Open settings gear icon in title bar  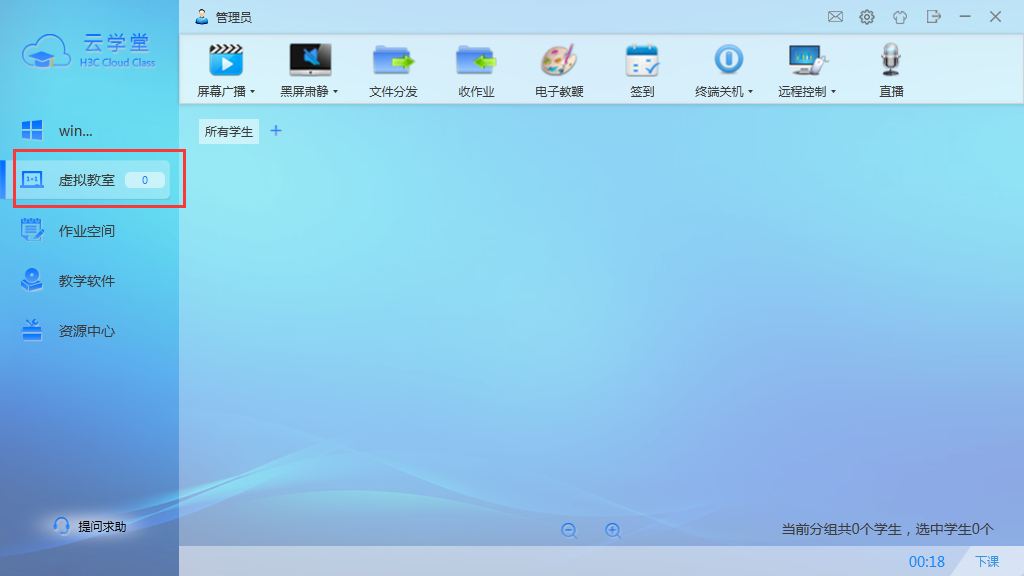867,17
